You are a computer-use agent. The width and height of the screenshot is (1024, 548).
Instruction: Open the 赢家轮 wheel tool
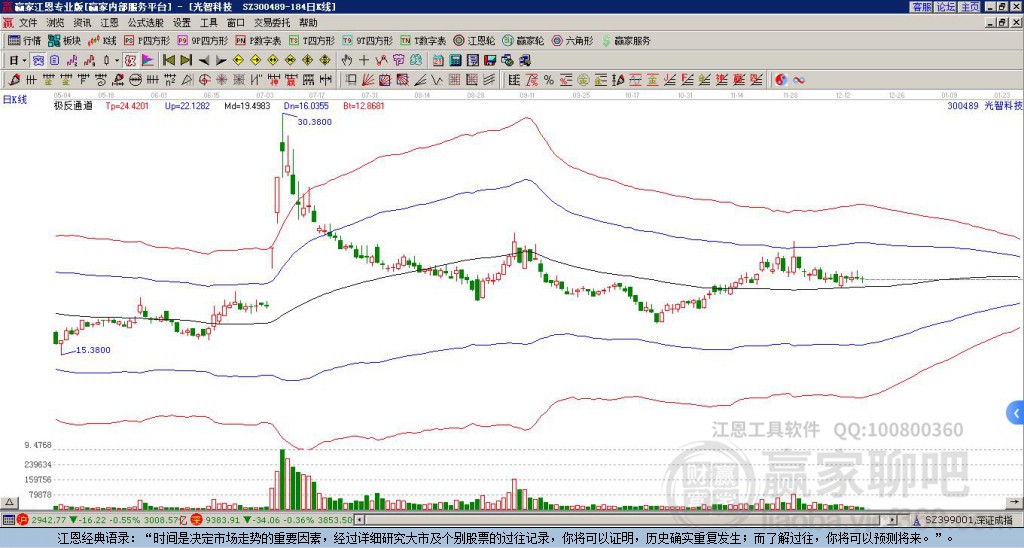tap(523, 40)
